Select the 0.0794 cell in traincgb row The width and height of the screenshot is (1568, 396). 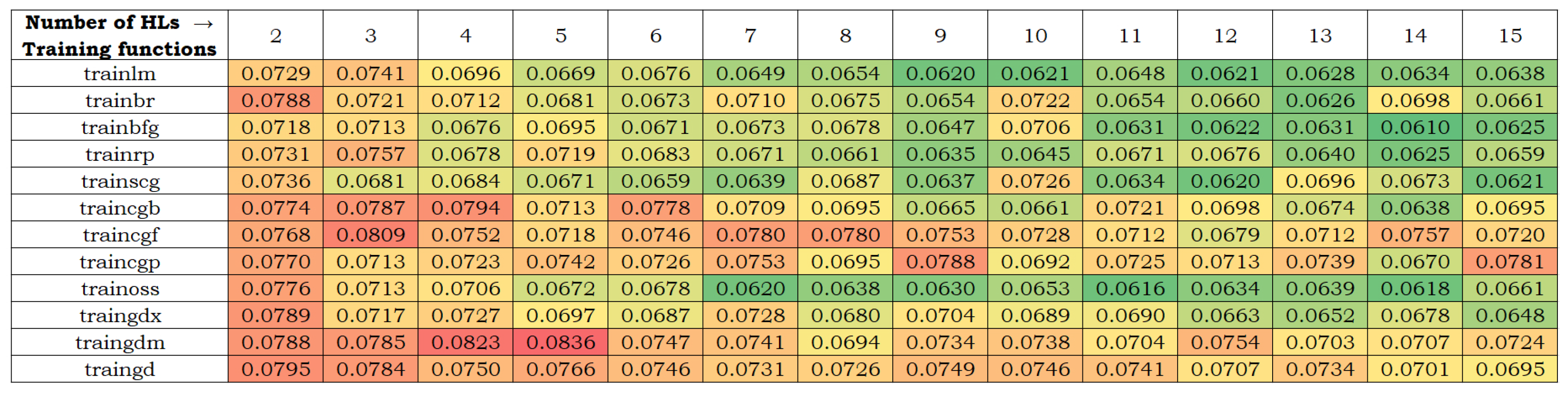[x=466, y=208]
